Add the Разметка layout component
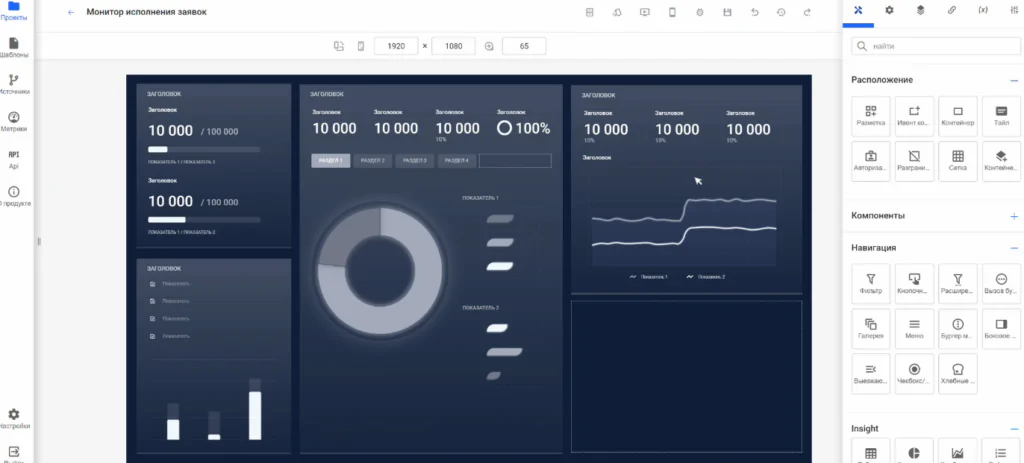 (871, 116)
